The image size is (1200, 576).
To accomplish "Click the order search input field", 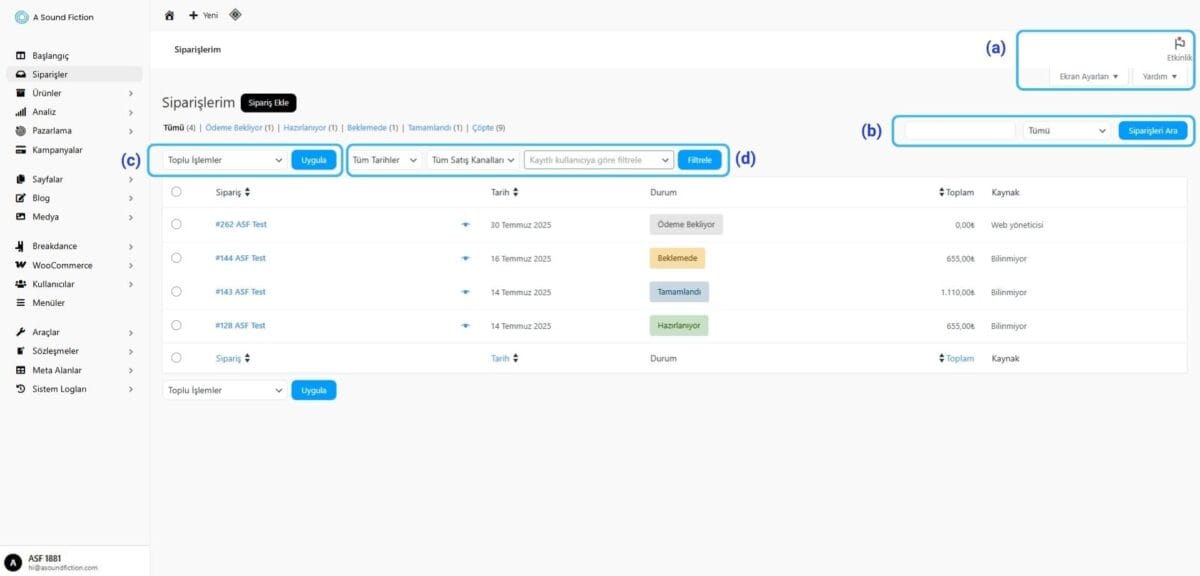I will (x=959, y=131).
